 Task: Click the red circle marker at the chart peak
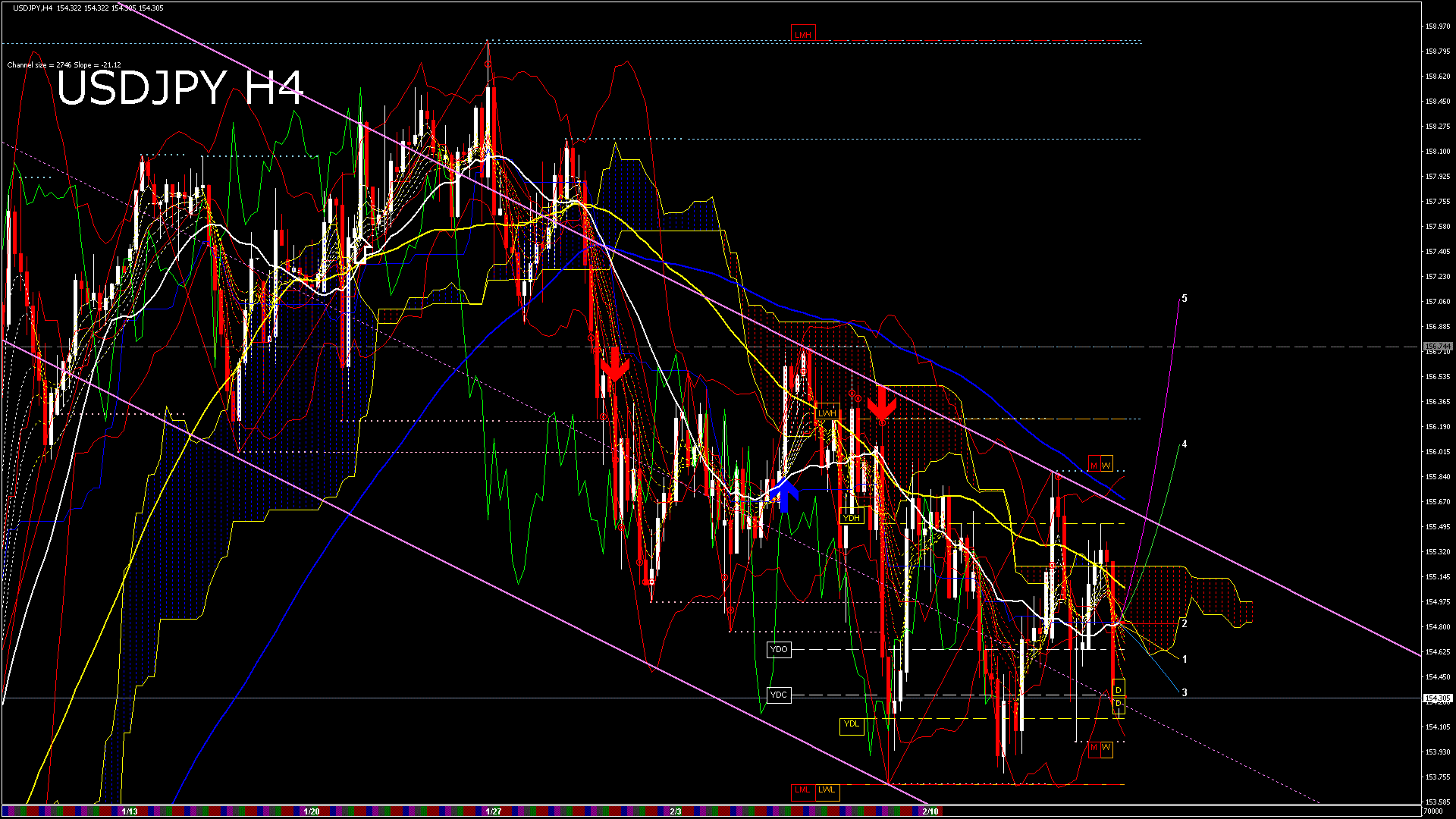487,65
